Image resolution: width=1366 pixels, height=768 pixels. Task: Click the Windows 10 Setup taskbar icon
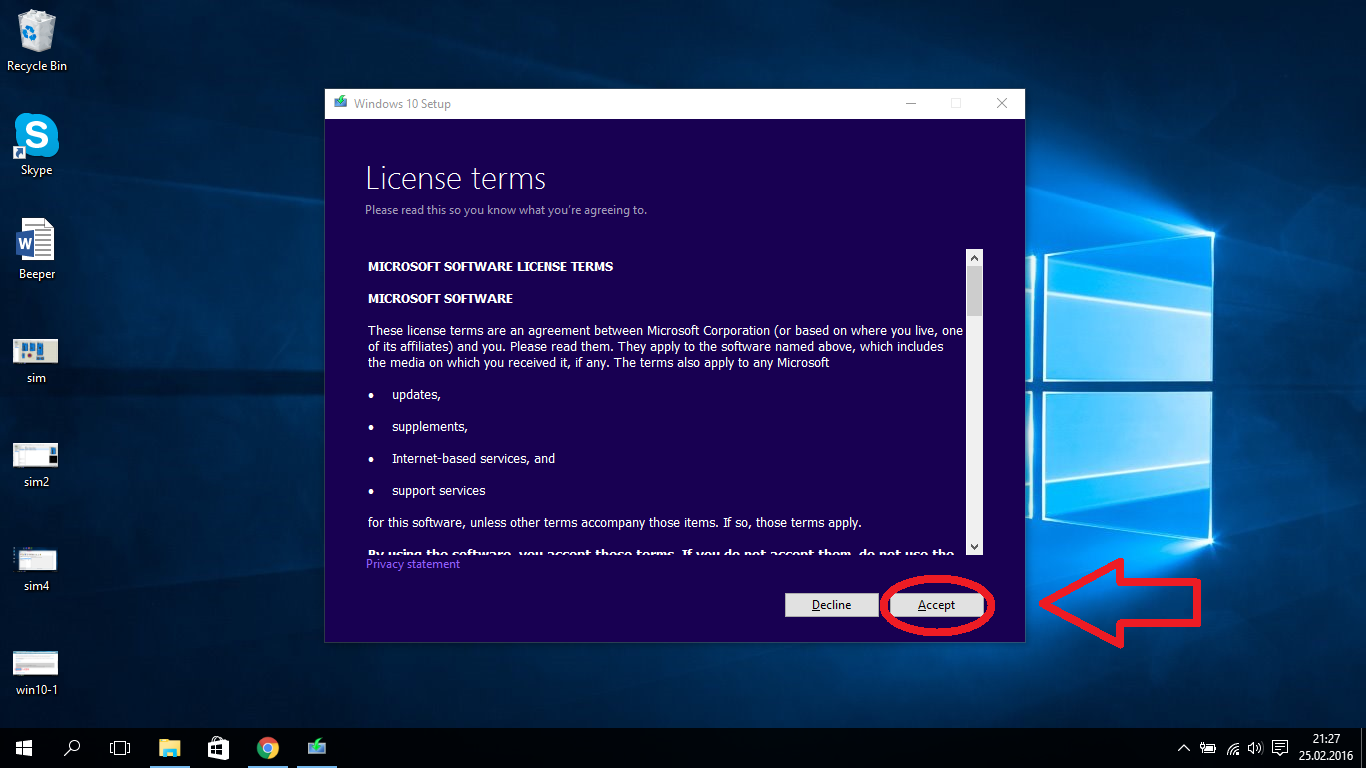click(316, 747)
